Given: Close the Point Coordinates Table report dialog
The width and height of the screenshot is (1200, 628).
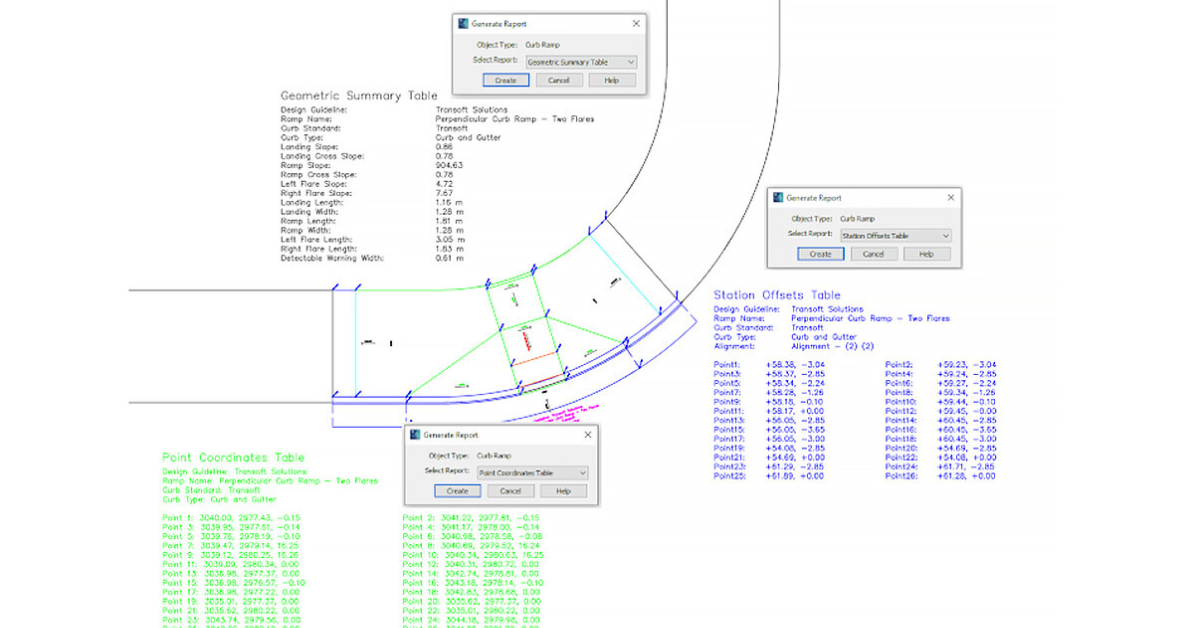Looking at the screenshot, I should (587, 436).
